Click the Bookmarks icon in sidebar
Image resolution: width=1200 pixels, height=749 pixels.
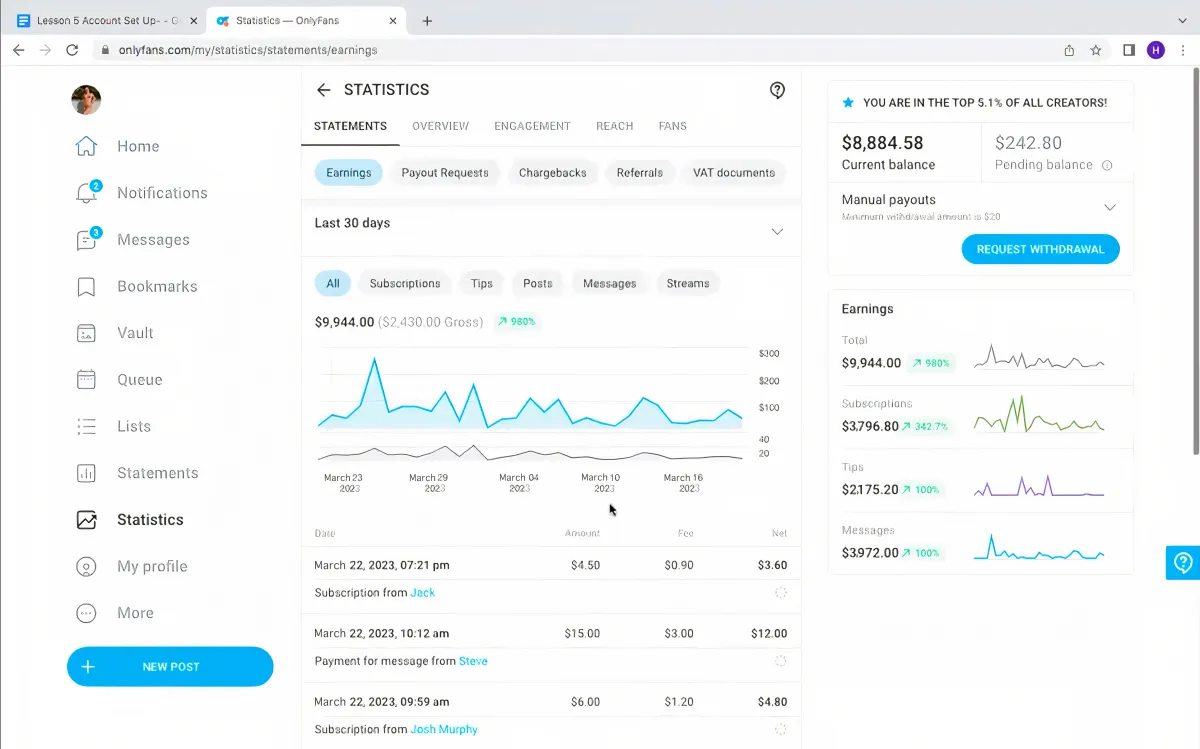pos(87,287)
